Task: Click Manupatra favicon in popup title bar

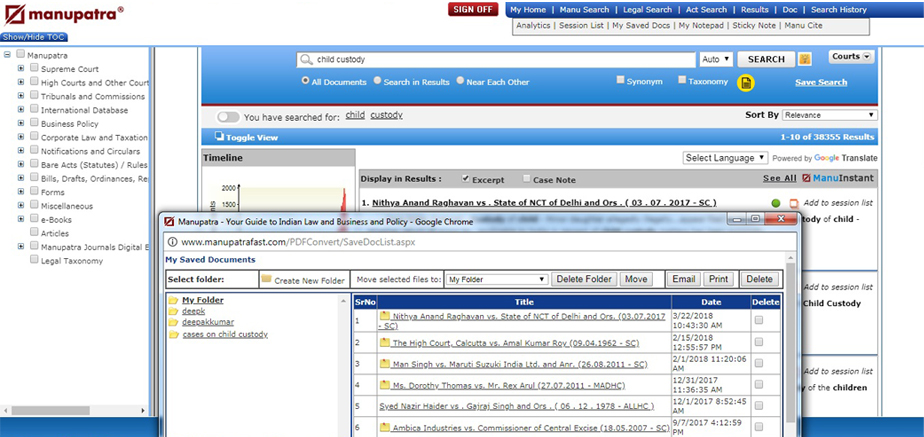Action: tap(170, 221)
